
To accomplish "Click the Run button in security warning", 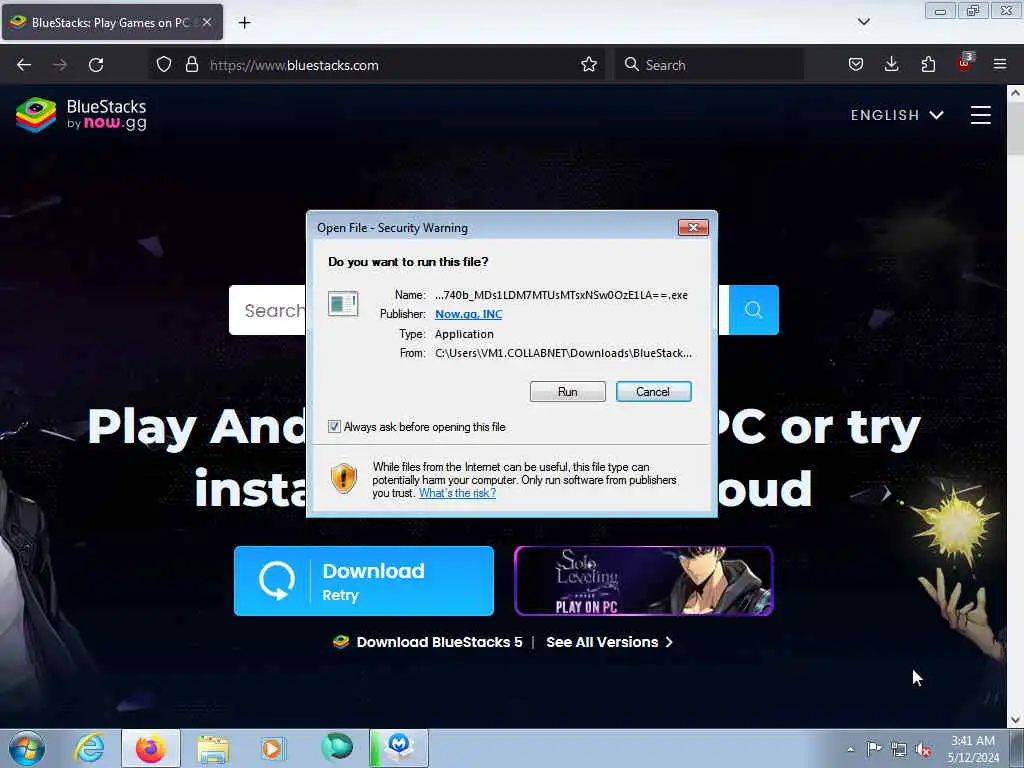I will 567,392.
